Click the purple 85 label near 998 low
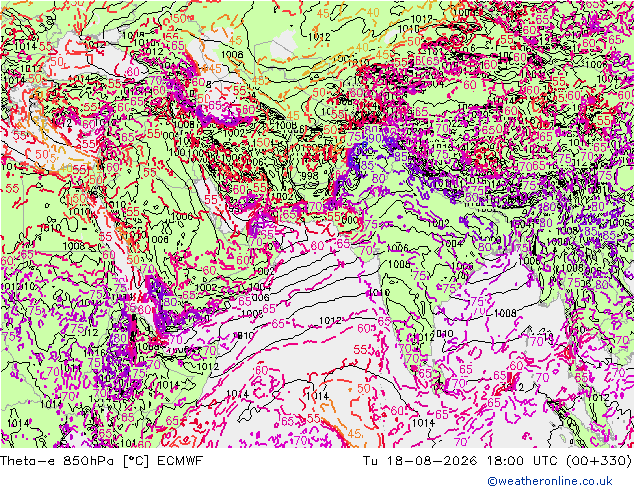The image size is (634, 490). (x=367, y=165)
